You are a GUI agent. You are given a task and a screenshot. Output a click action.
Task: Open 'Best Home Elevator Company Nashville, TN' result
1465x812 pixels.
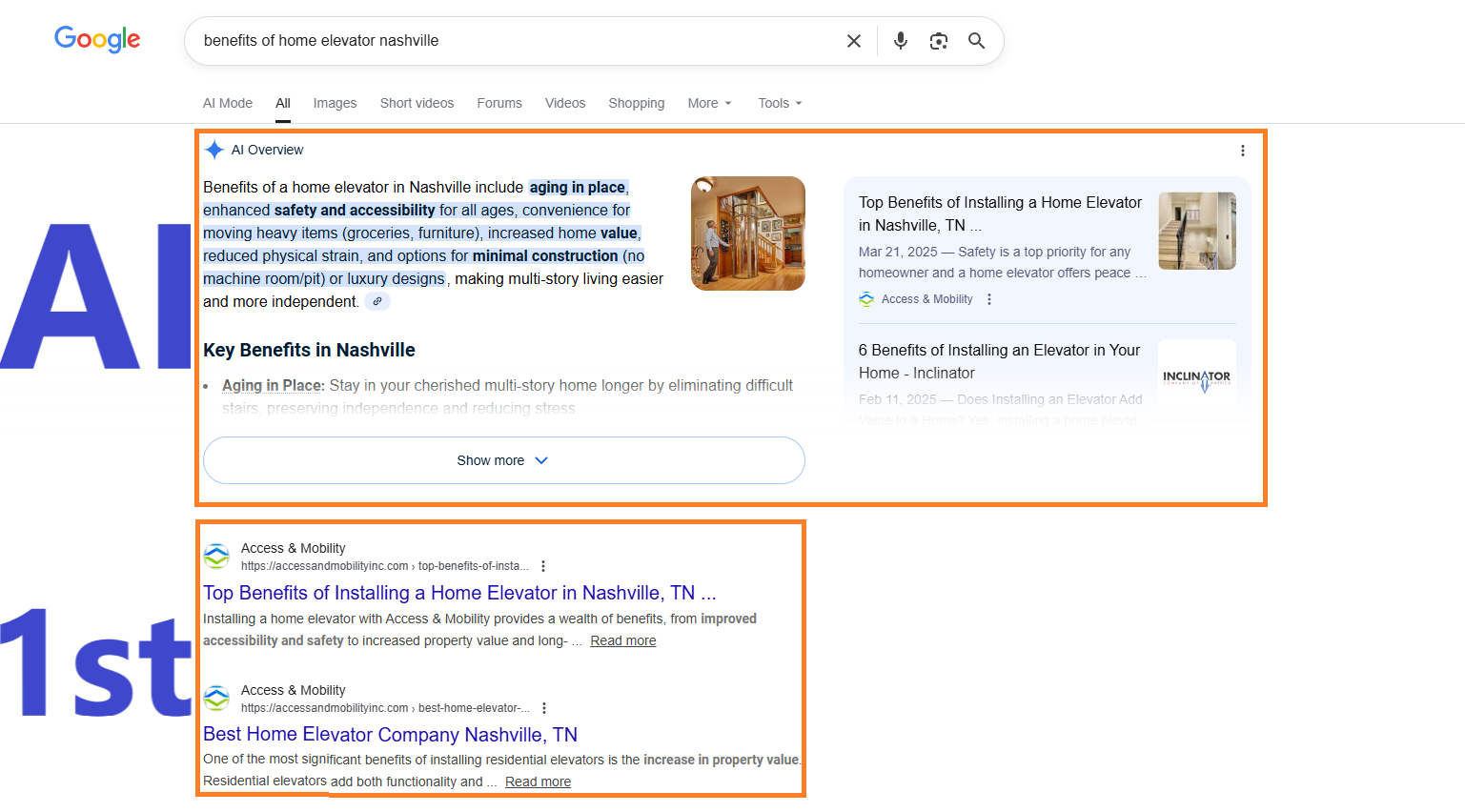[390, 735]
